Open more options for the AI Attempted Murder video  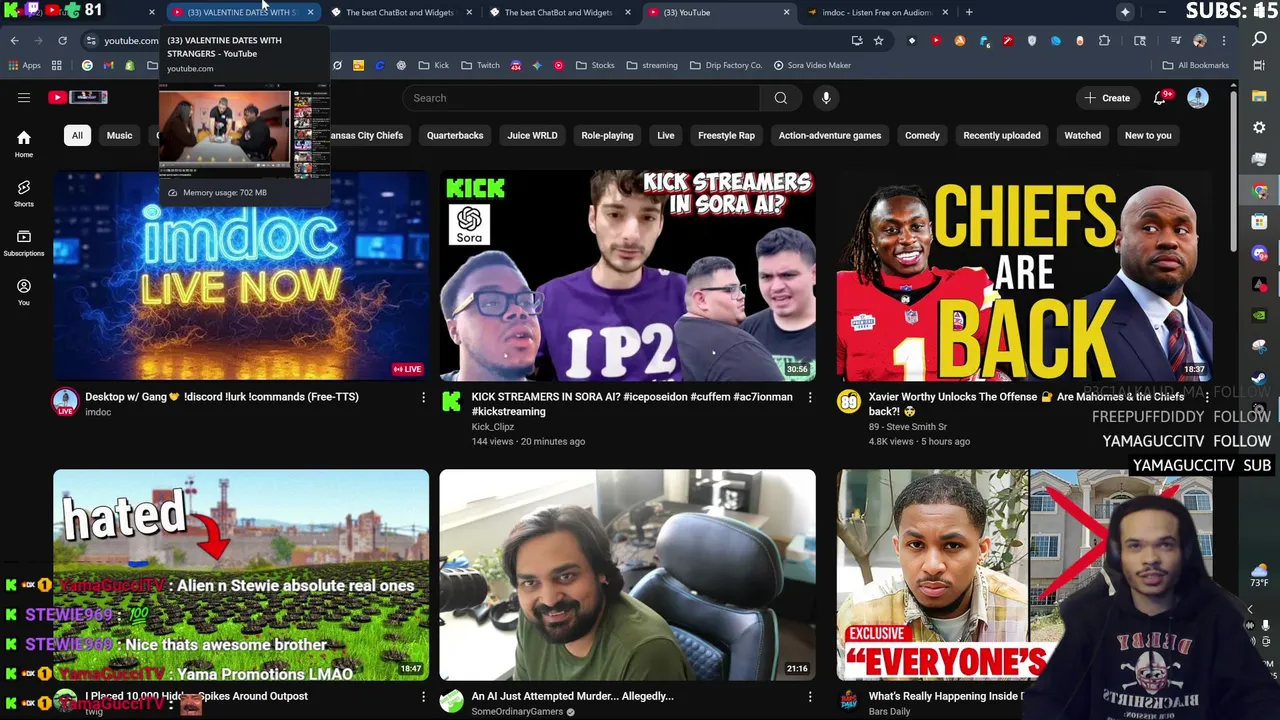point(810,697)
